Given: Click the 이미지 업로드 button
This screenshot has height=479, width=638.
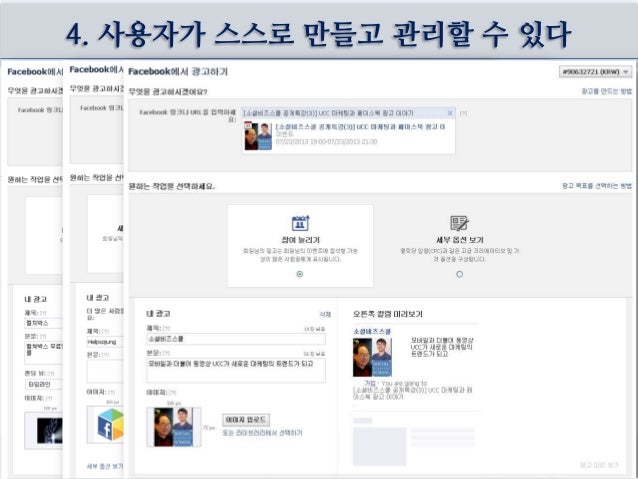Looking at the screenshot, I should click(246, 420).
